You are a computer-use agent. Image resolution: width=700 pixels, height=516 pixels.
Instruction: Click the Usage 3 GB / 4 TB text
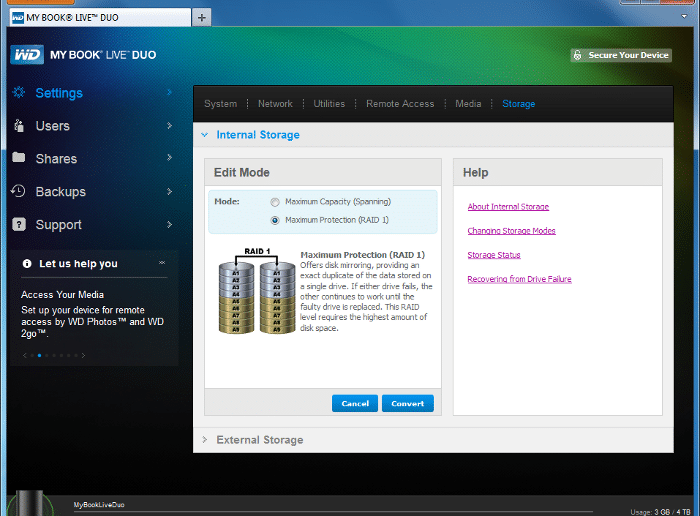point(661,512)
